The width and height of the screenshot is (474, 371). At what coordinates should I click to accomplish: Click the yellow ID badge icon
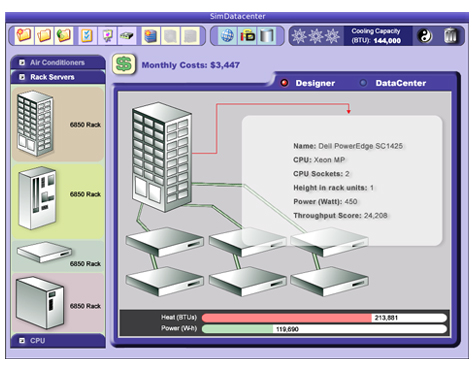pos(248,35)
